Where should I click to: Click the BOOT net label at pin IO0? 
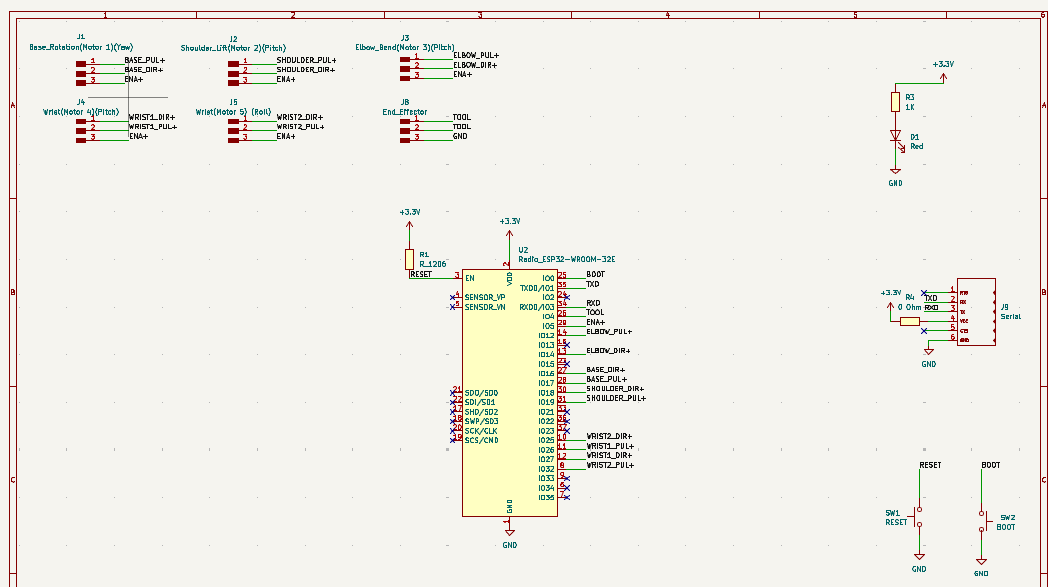coord(596,274)
